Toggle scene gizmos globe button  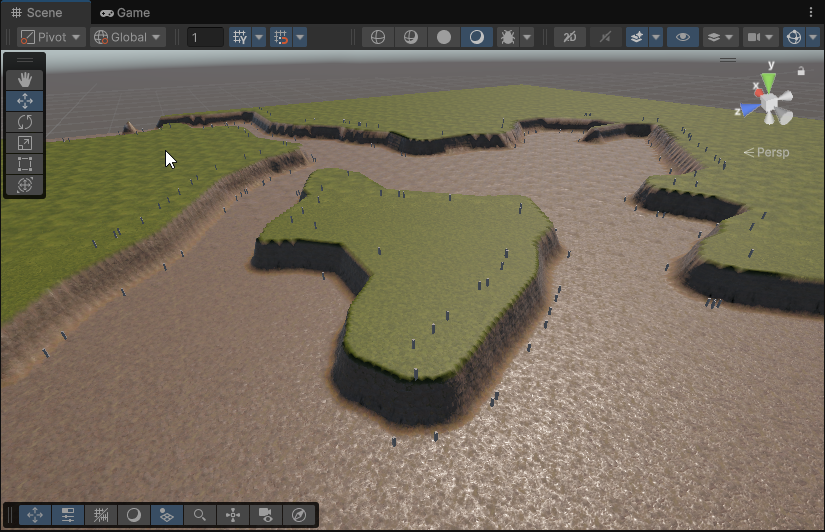pos(793,37)
